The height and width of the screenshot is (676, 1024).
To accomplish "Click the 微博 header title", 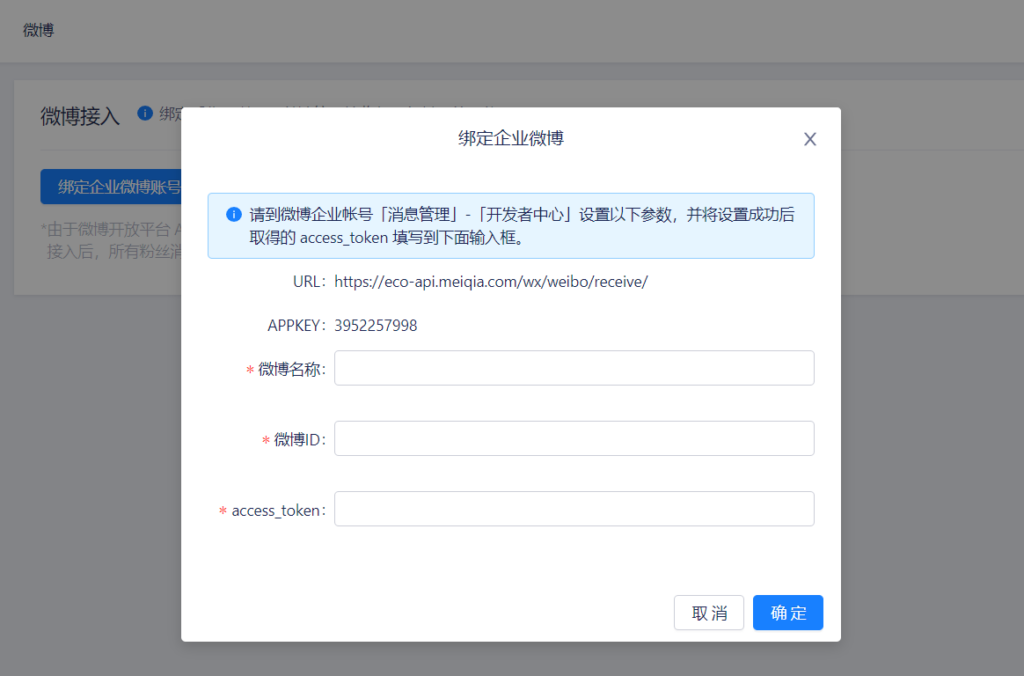I will (x=39, y=30).
